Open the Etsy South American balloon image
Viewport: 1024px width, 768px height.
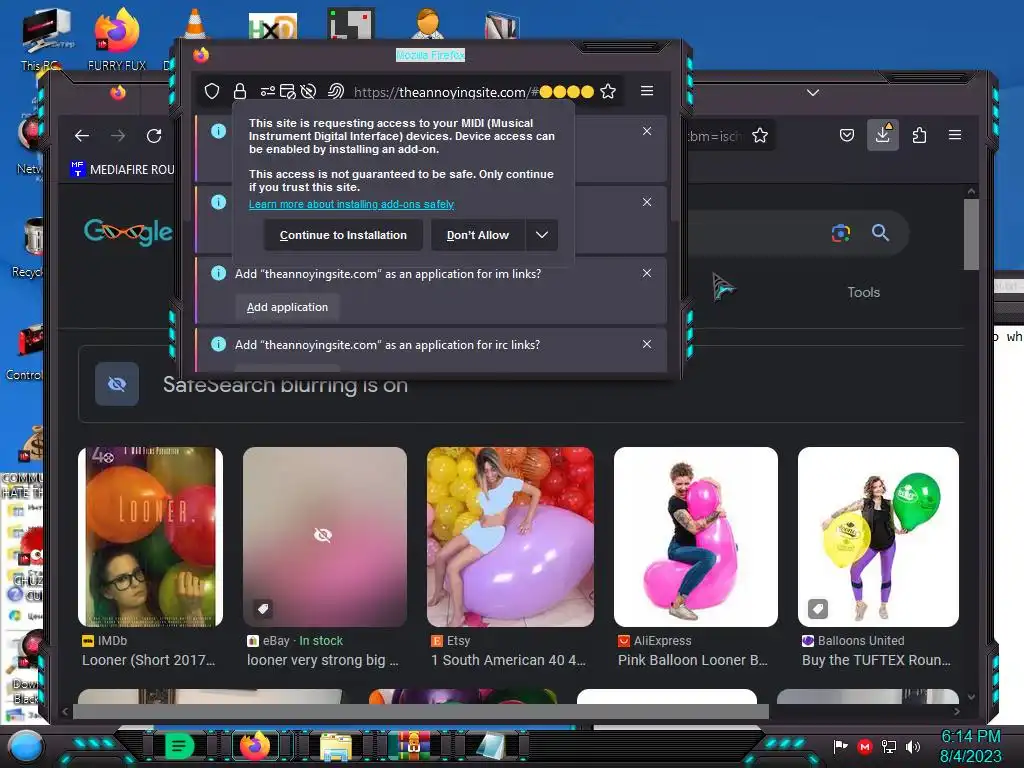point(510,537)
